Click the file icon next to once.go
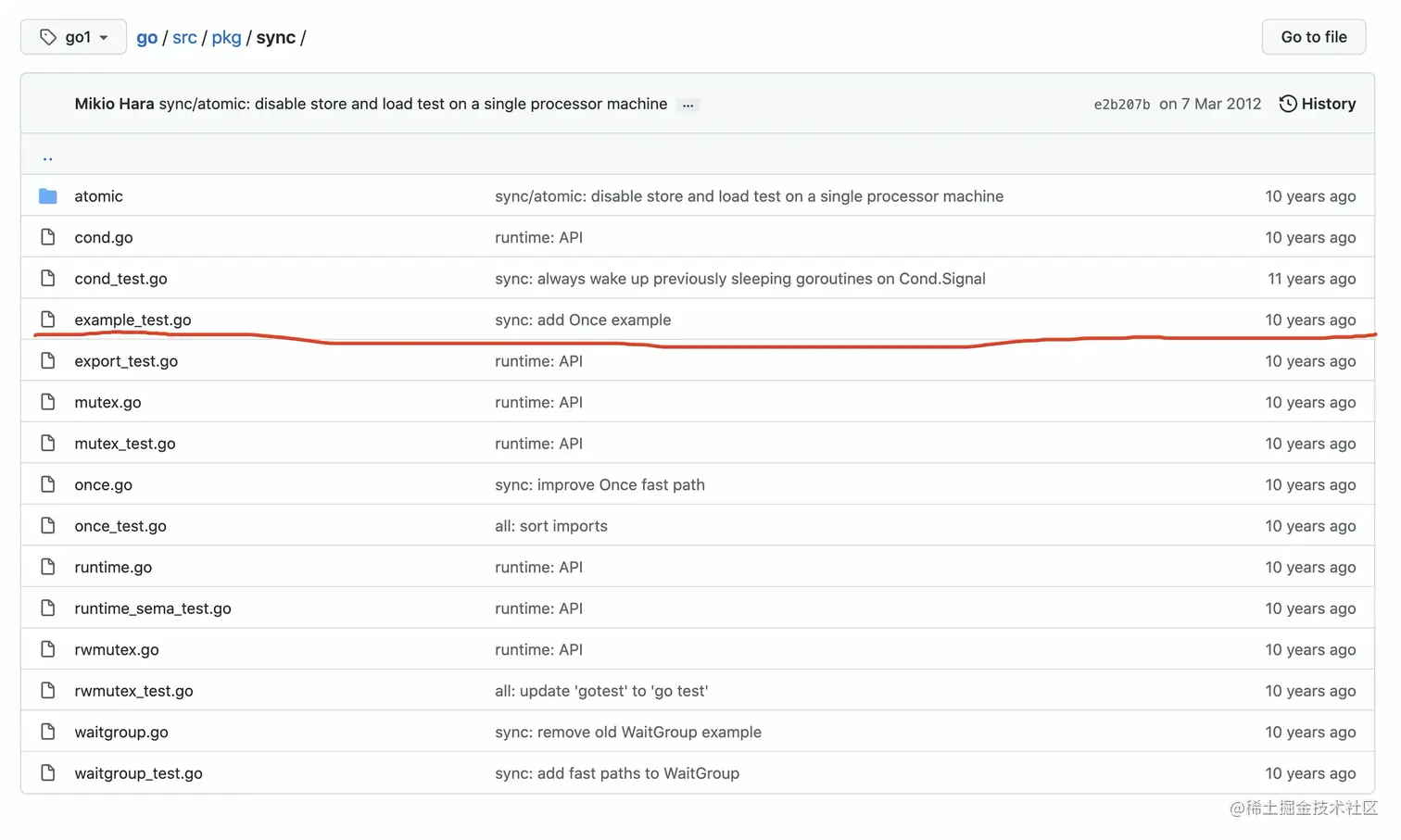 [48, 484]
